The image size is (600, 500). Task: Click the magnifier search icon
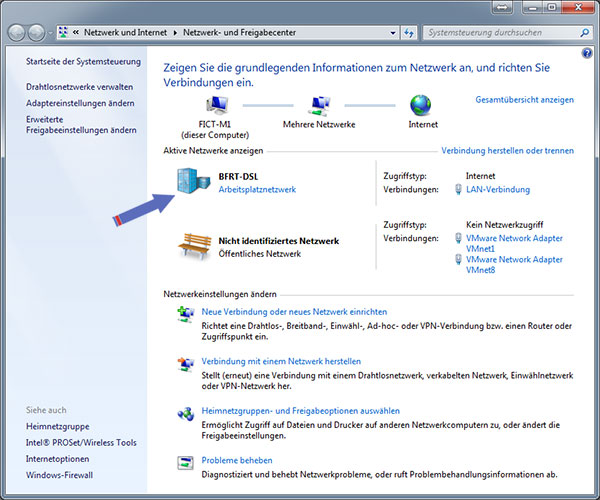pos(585,33)
